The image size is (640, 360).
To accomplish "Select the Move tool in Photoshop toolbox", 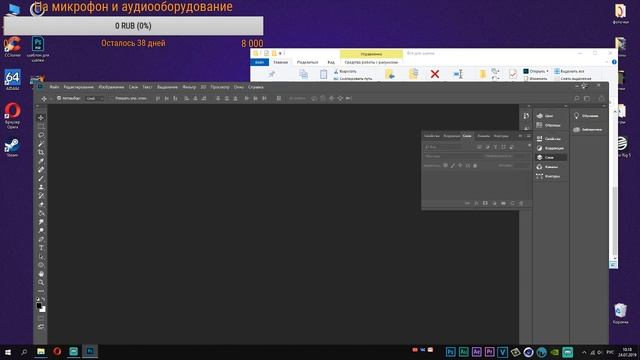I will (41, 118).
